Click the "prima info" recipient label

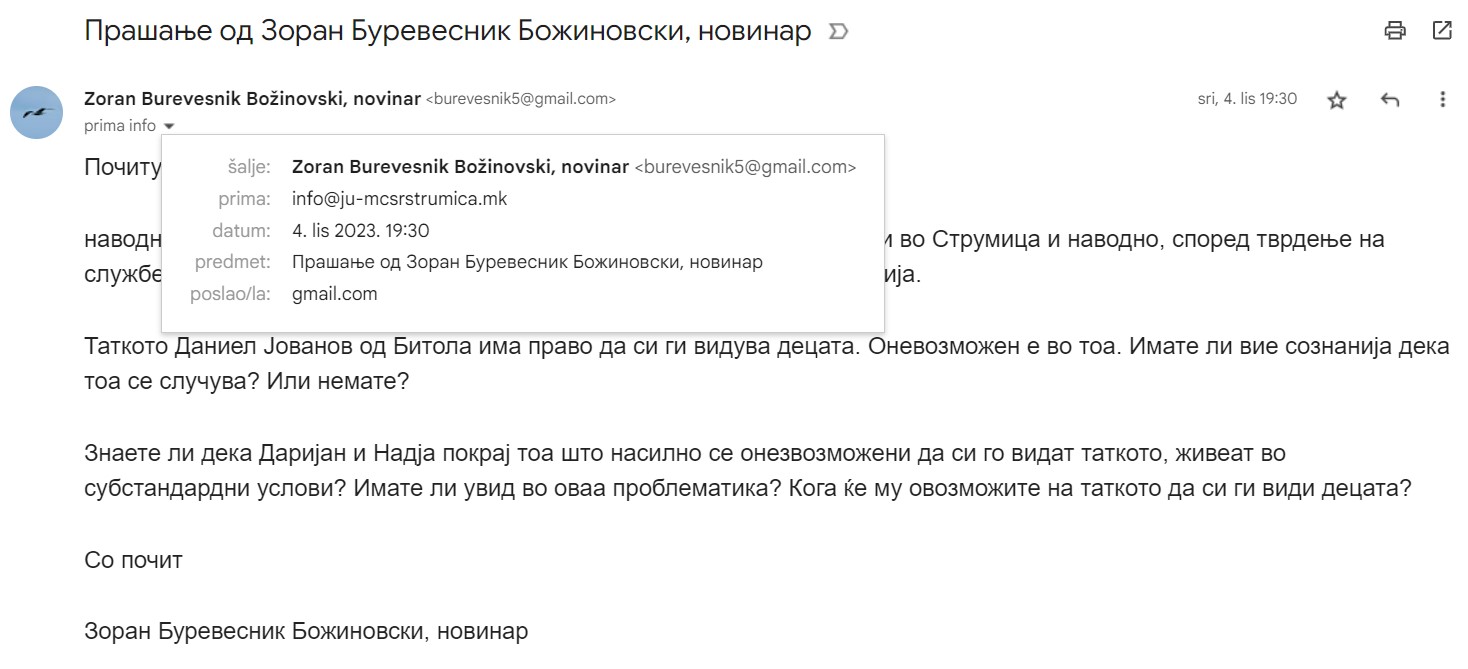(120, 125)
